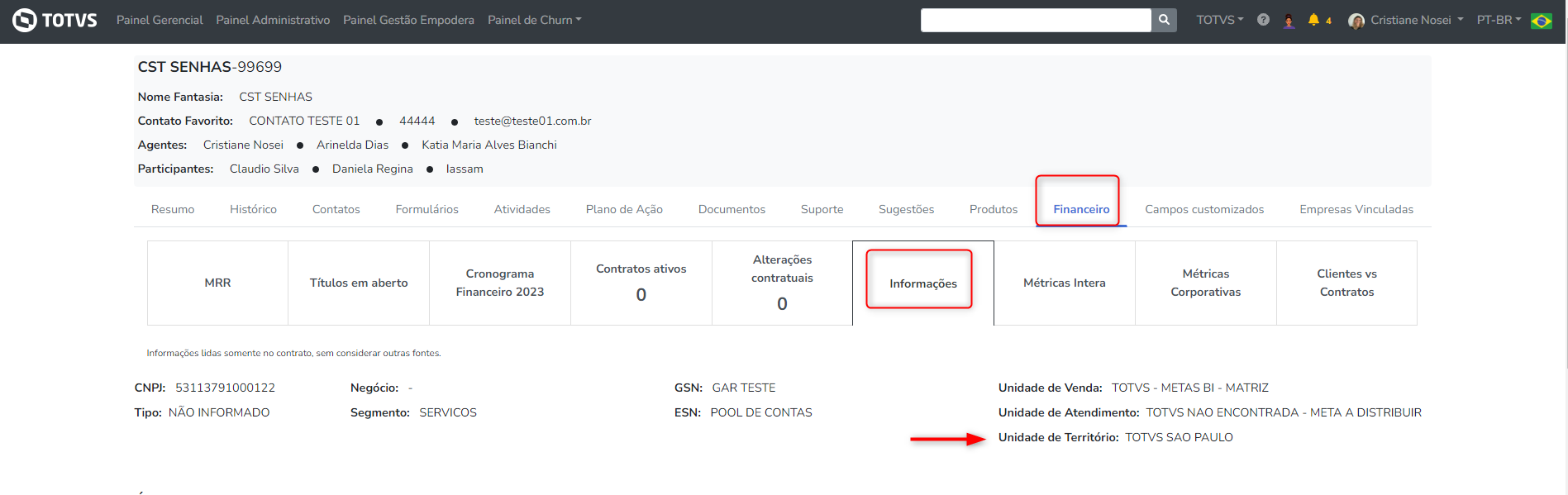Click Cristiane Nosei profile picture
The height and width of the screenshot is (495, 1568).
click(x=1356, y=21)
